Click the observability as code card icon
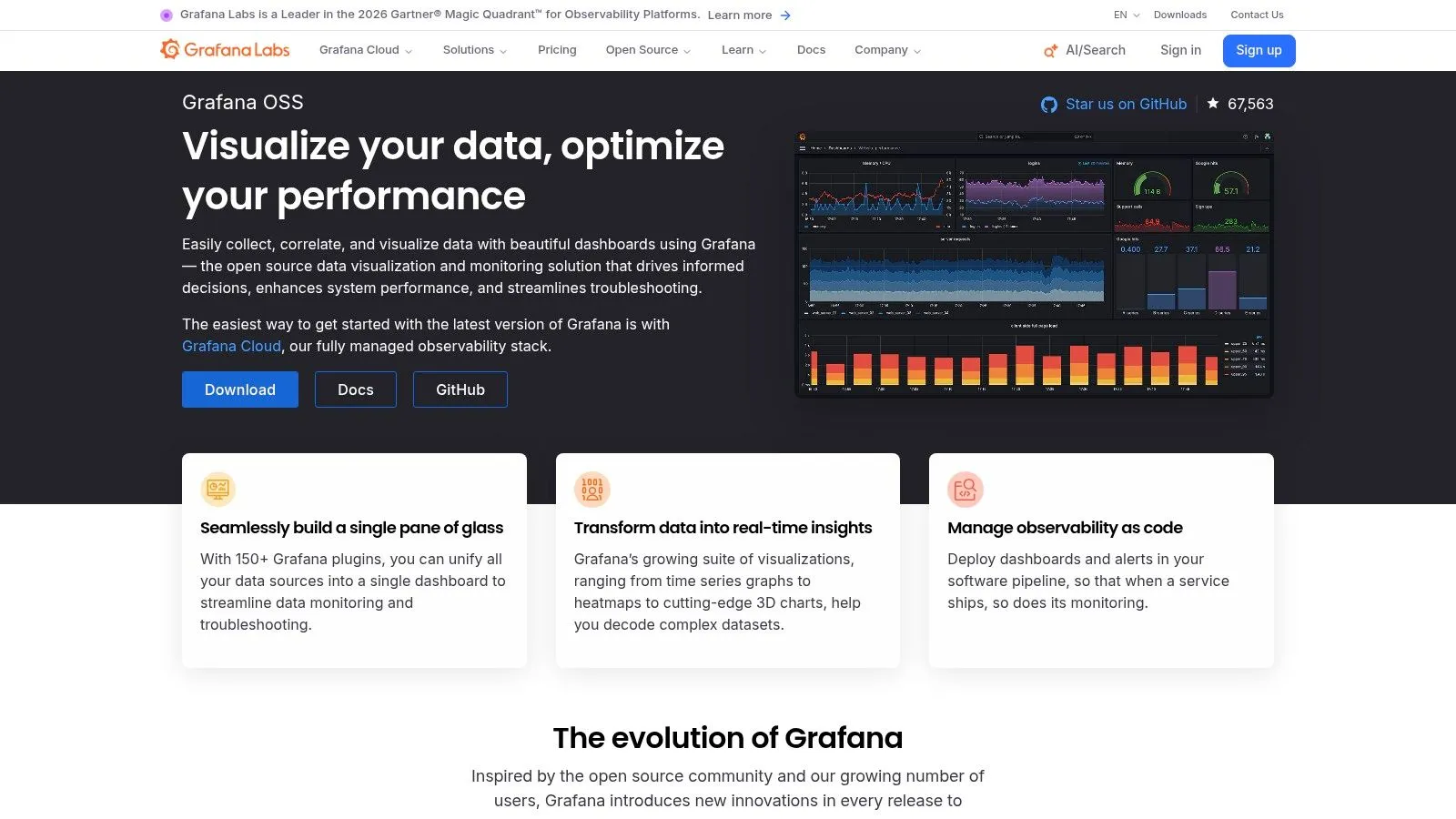 [x=966, y=490]
